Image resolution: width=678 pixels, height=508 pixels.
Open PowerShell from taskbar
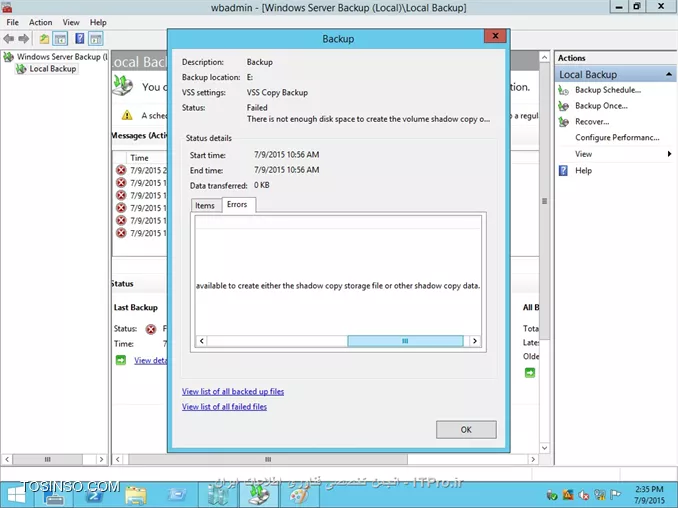coord(95,495)
